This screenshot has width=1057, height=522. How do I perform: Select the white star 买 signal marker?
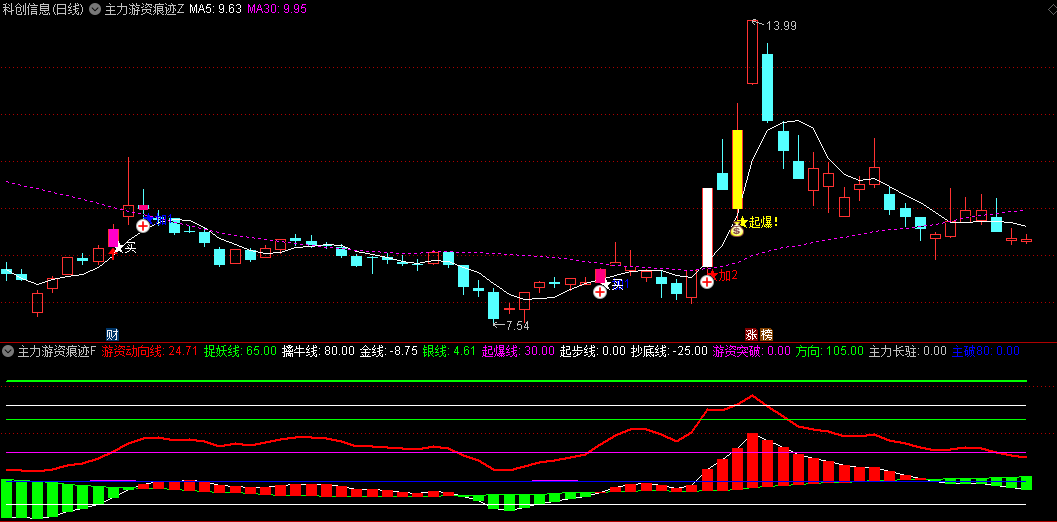(119, 248)
